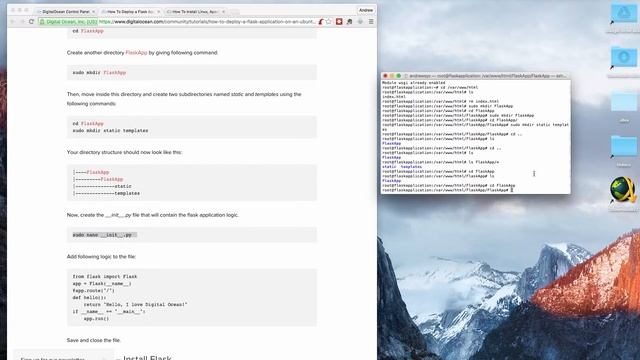The image size is (640, 360).
Task: Click the 'static templates' output line in Terminal
Action: (x=402, y=167)
